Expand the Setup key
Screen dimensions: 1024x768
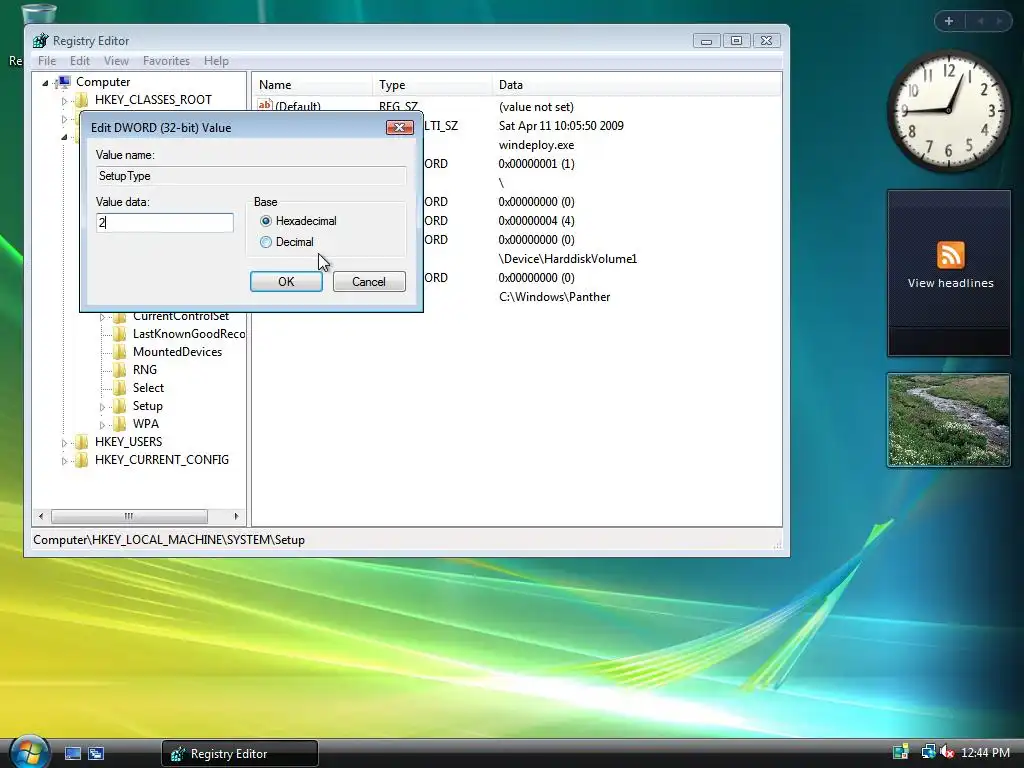[103, 408]
